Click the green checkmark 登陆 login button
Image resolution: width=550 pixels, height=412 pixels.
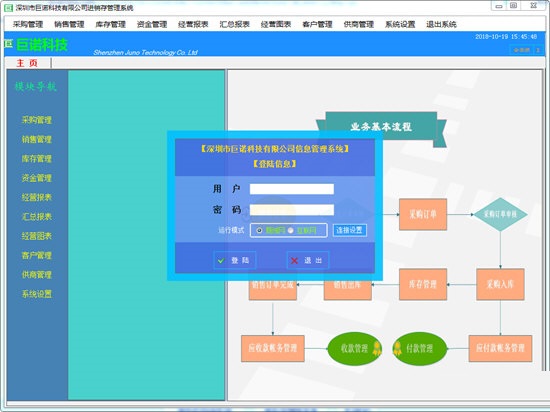coord(235,260)
